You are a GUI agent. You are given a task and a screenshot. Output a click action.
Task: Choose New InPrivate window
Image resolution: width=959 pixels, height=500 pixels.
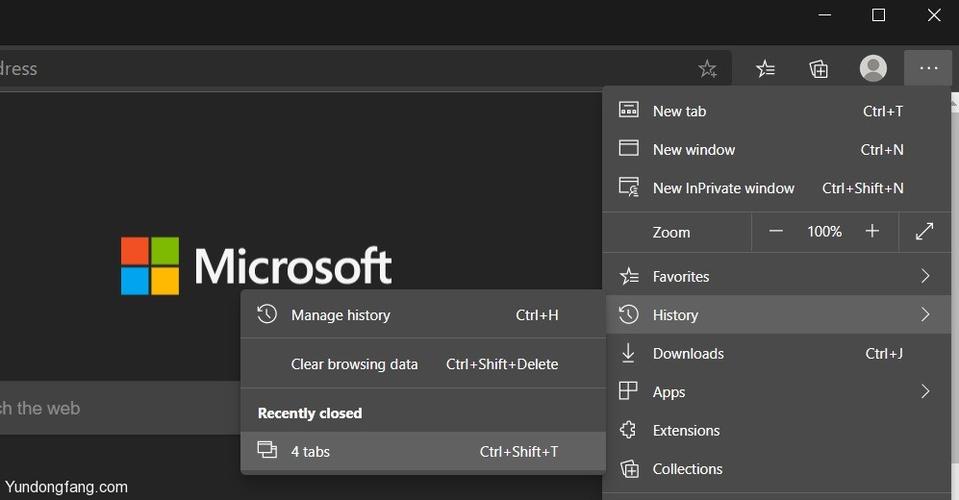pyautogui.click(x=777, y=188)
